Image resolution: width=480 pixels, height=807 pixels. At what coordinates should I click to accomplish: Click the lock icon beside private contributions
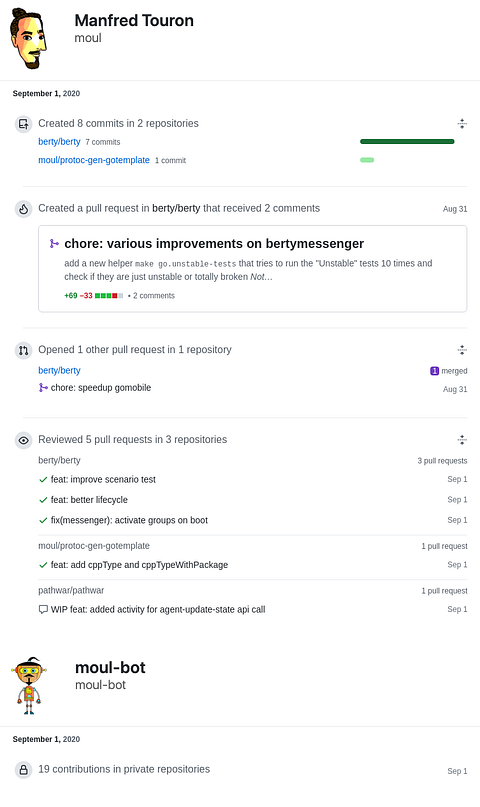(x=23, y=770)
